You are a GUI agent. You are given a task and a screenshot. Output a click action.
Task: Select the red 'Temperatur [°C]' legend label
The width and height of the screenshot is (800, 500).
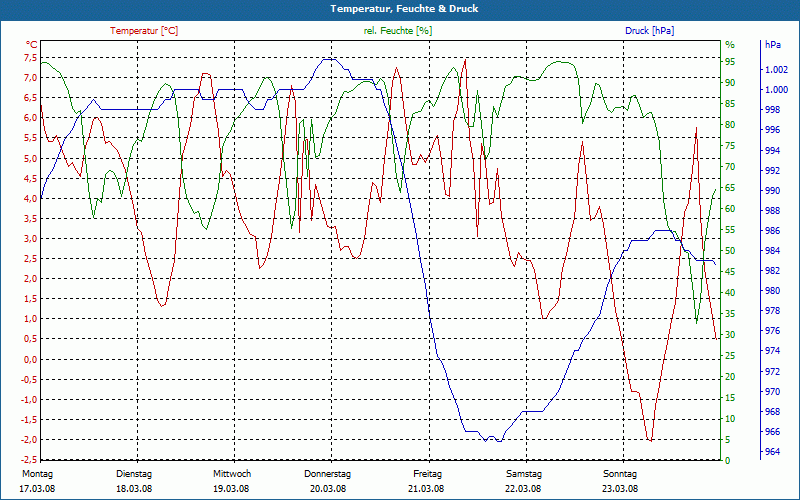pyautogui.click(x=144, y=31)
